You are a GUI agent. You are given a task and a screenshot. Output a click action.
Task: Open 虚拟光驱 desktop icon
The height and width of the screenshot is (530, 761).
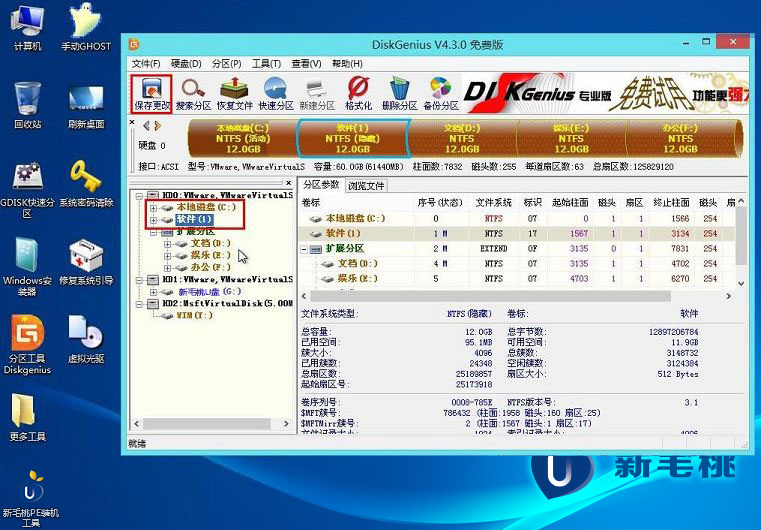click(86, 339)
